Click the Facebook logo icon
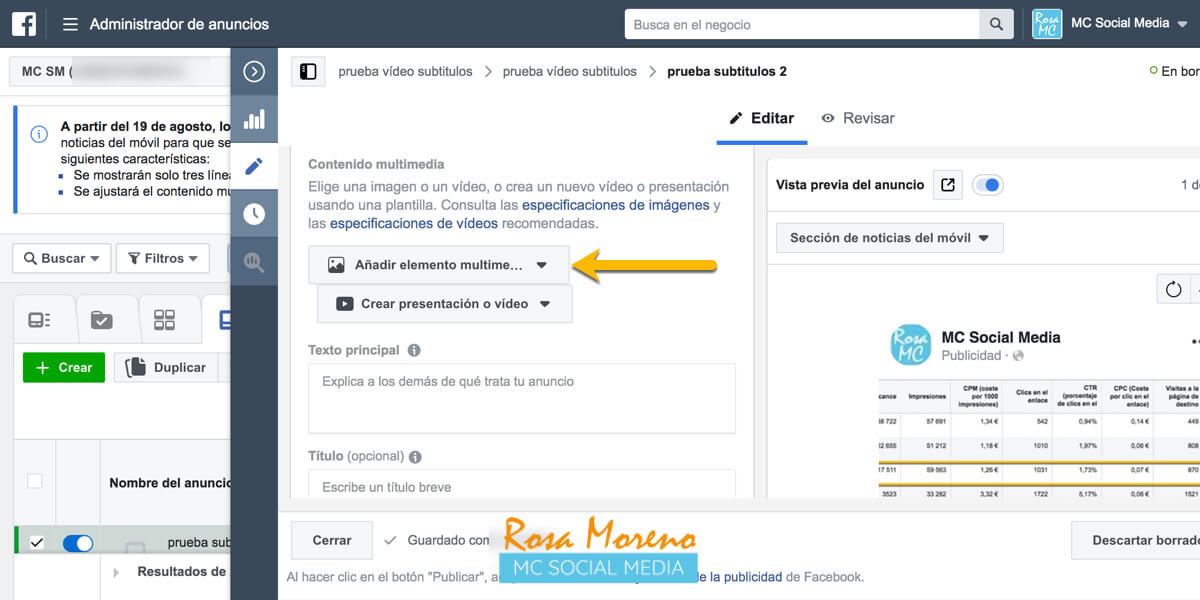Viewport: 1200px width, 600px height. [x=24, y=24]
